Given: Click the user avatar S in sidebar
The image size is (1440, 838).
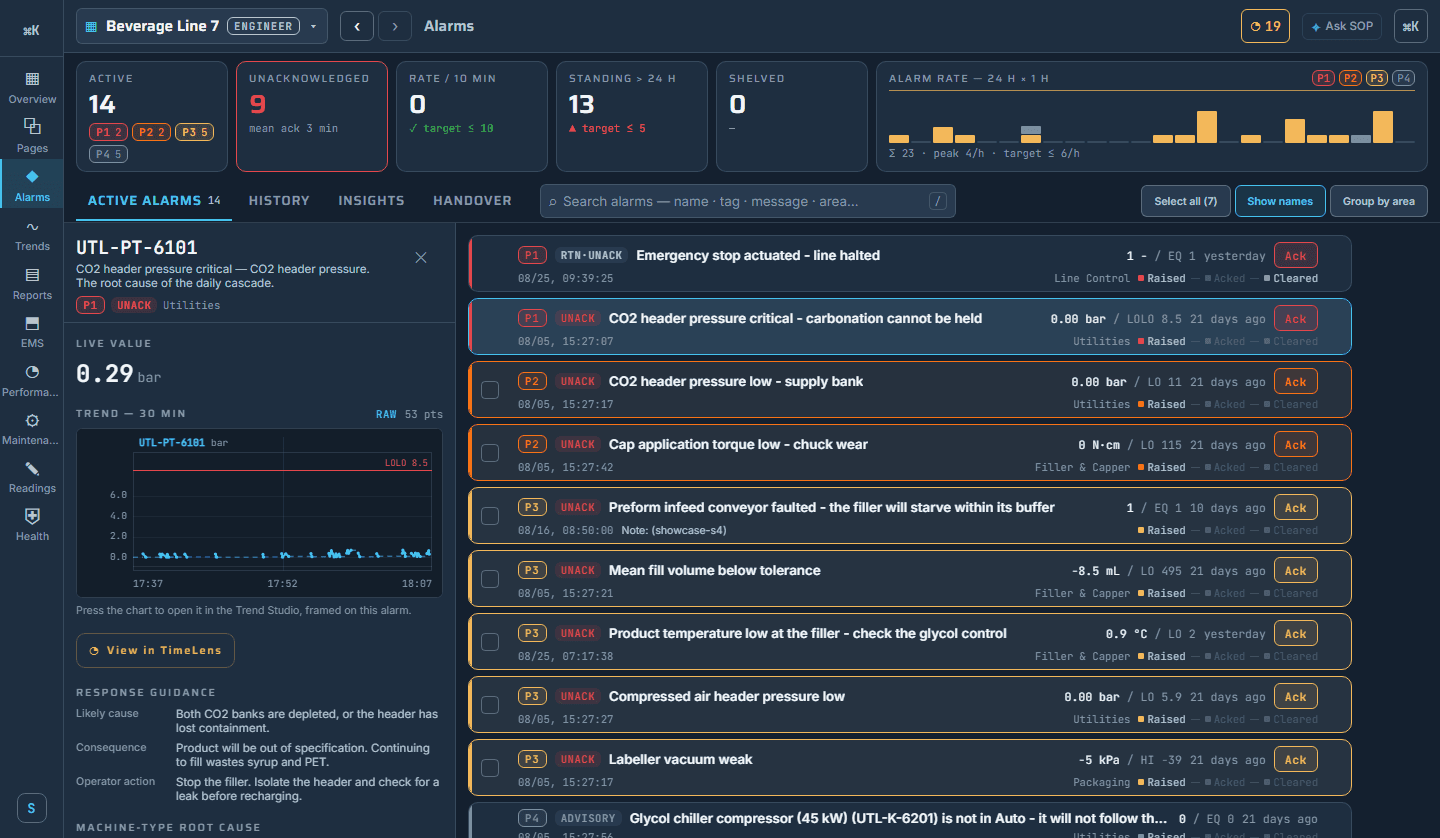Looking at the screenshot, I should click(32, 808).
